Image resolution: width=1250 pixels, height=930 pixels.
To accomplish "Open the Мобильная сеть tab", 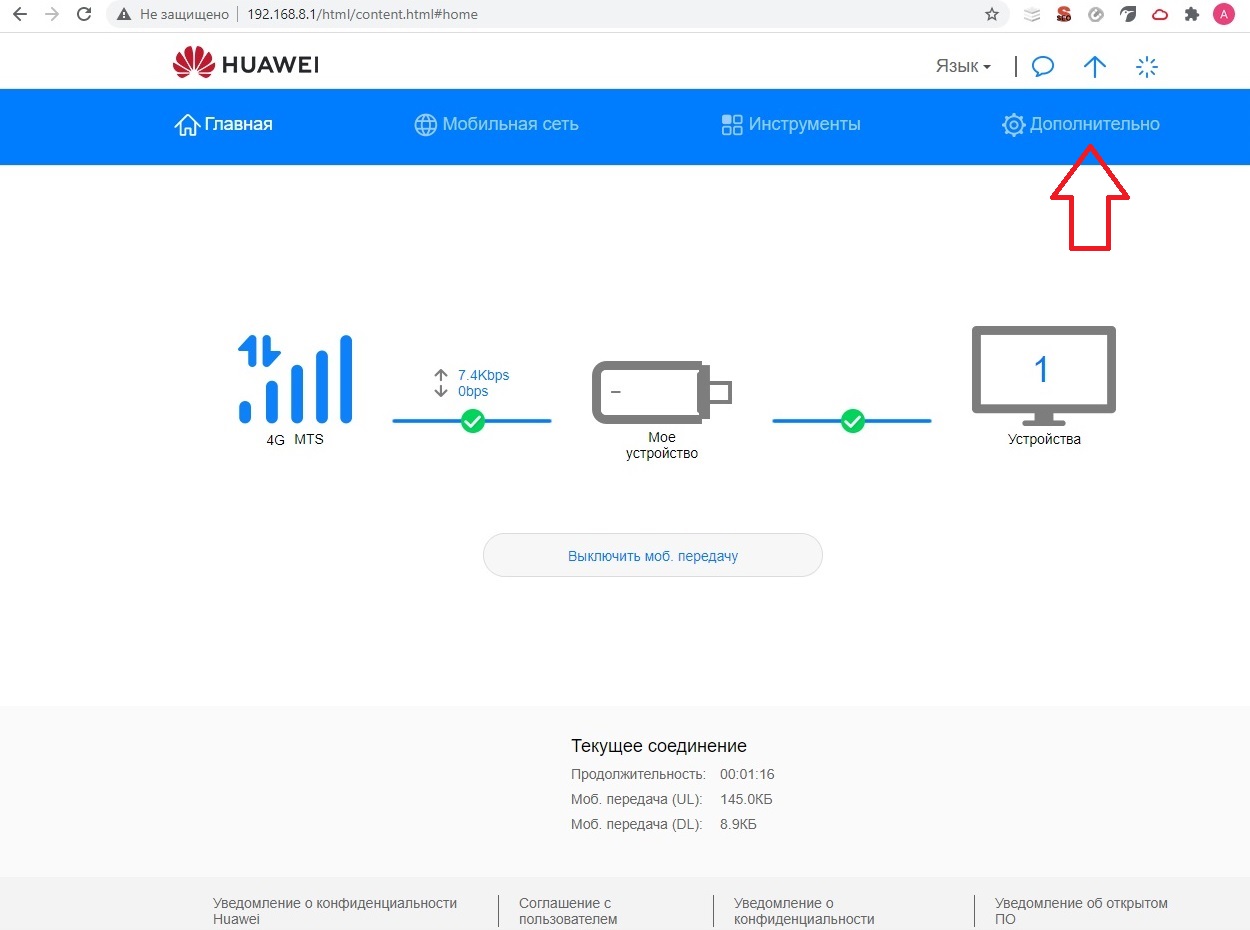I will pos(497,125).
